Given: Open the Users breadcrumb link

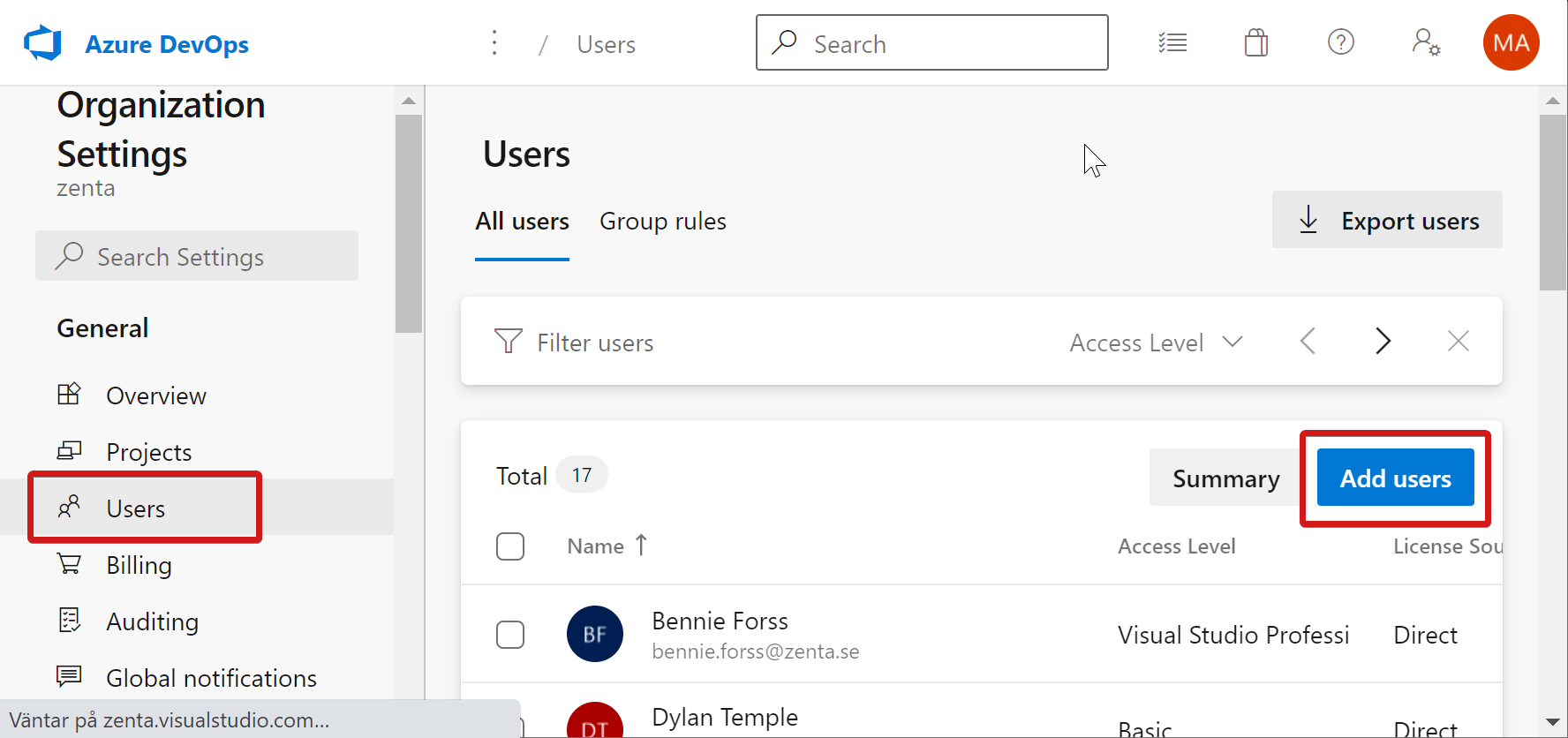Looking at the screenshot, I should coord(606,44).
